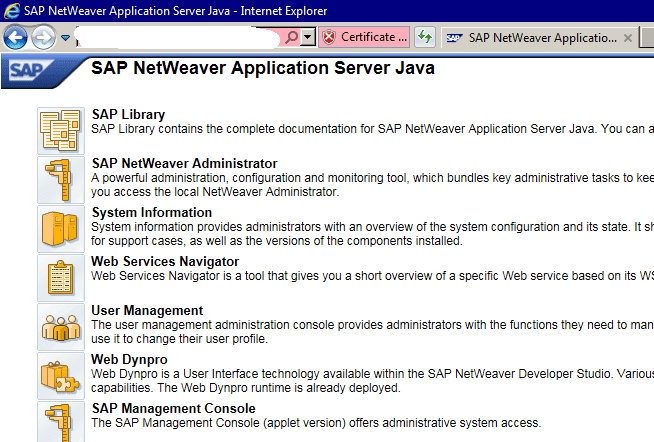Click the text 'SAP Library contains the complete documentation'
The height and width of the screenshot is (442, 654).
pyautogui.click(x=225, y=129)
